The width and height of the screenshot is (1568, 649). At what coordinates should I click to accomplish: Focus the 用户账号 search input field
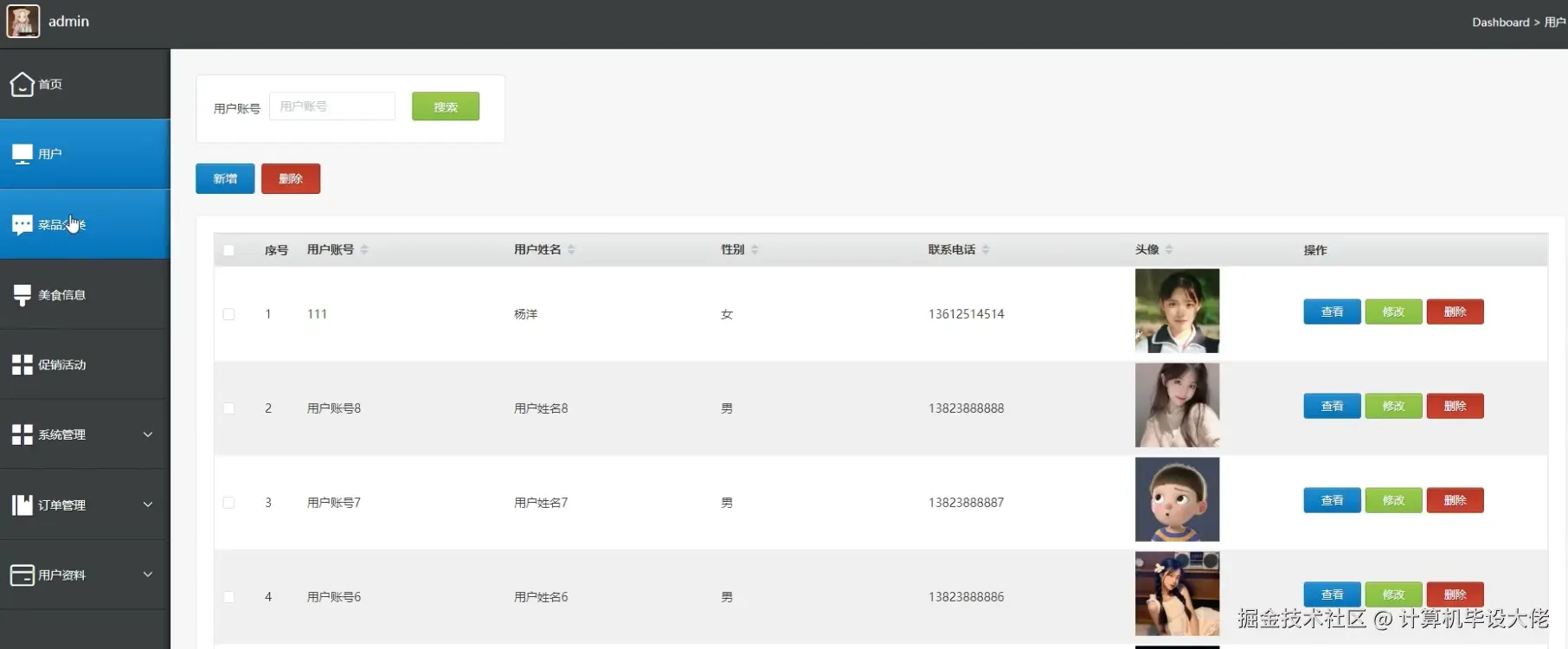(x=332, y=106)
